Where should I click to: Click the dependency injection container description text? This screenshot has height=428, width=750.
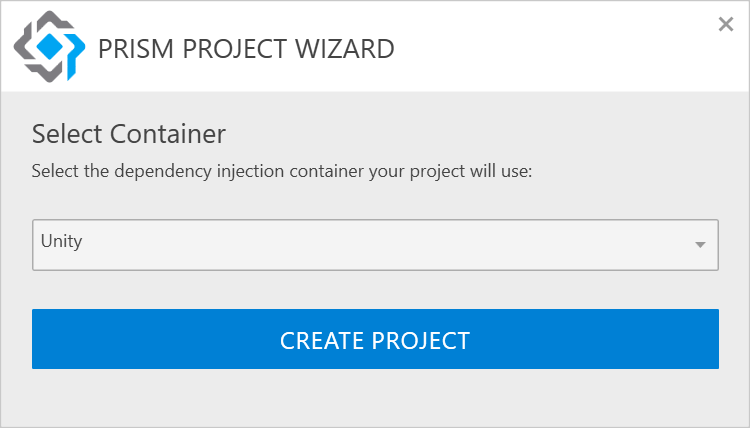pos(282,171)
